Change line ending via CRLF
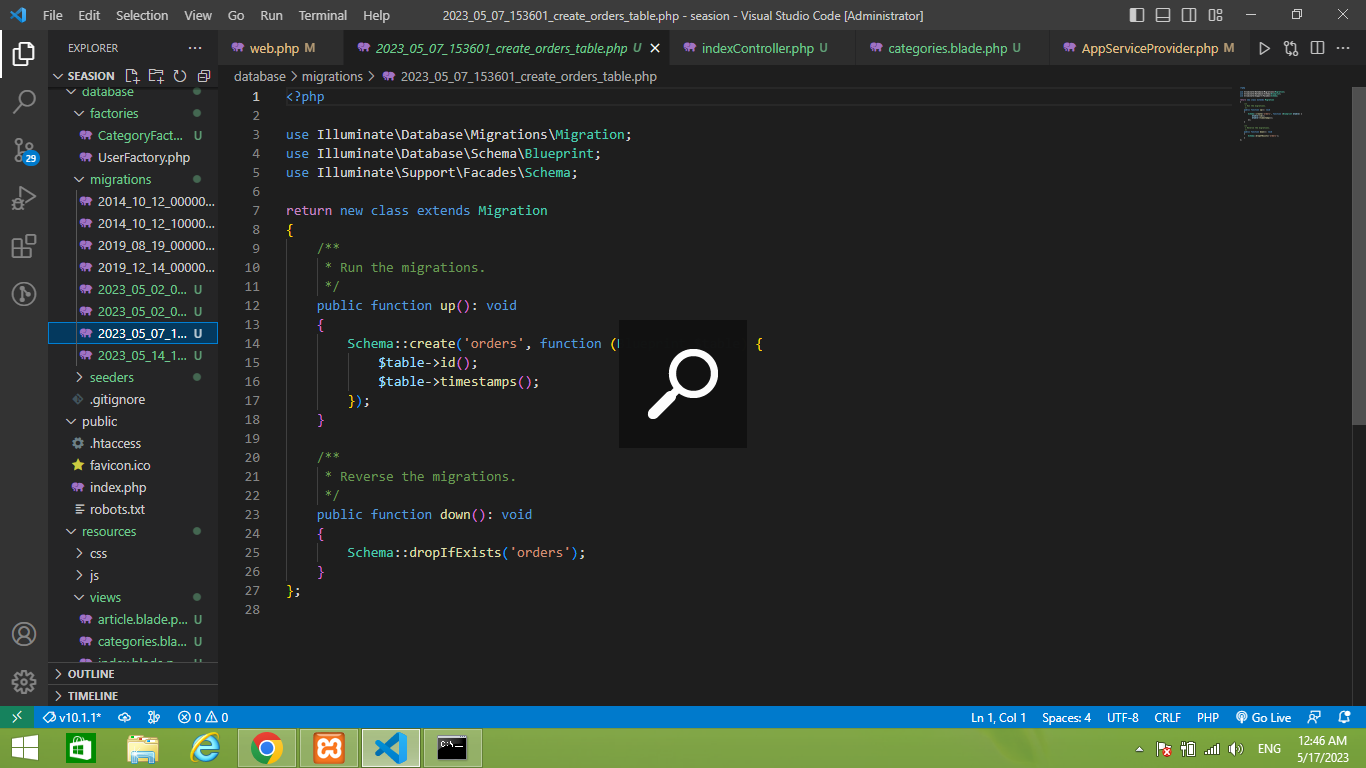Screen dimensions: 1366x768 point(1167,717)
